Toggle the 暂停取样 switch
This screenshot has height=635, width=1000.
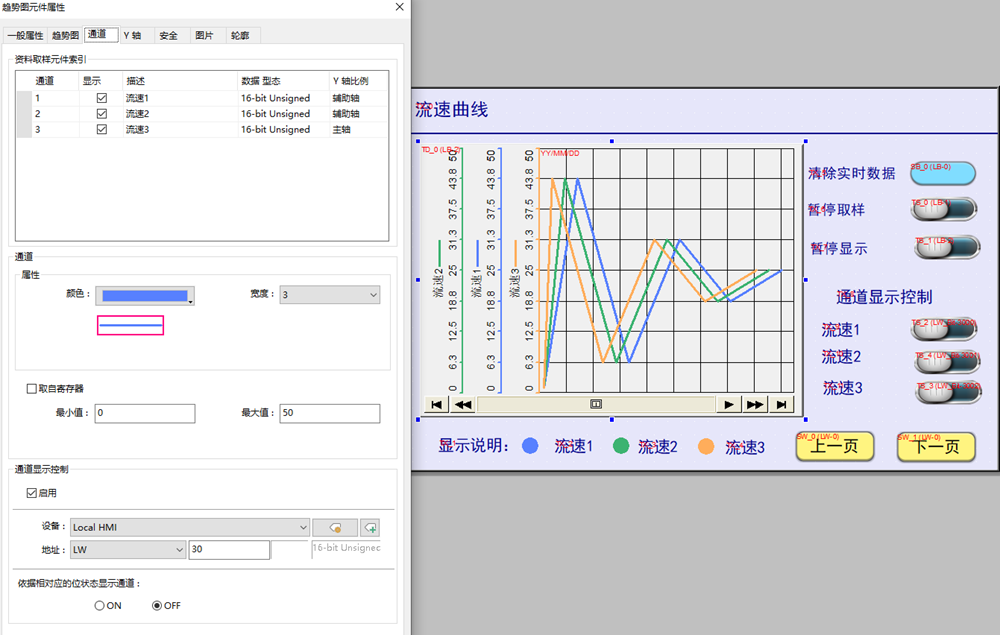944,208
